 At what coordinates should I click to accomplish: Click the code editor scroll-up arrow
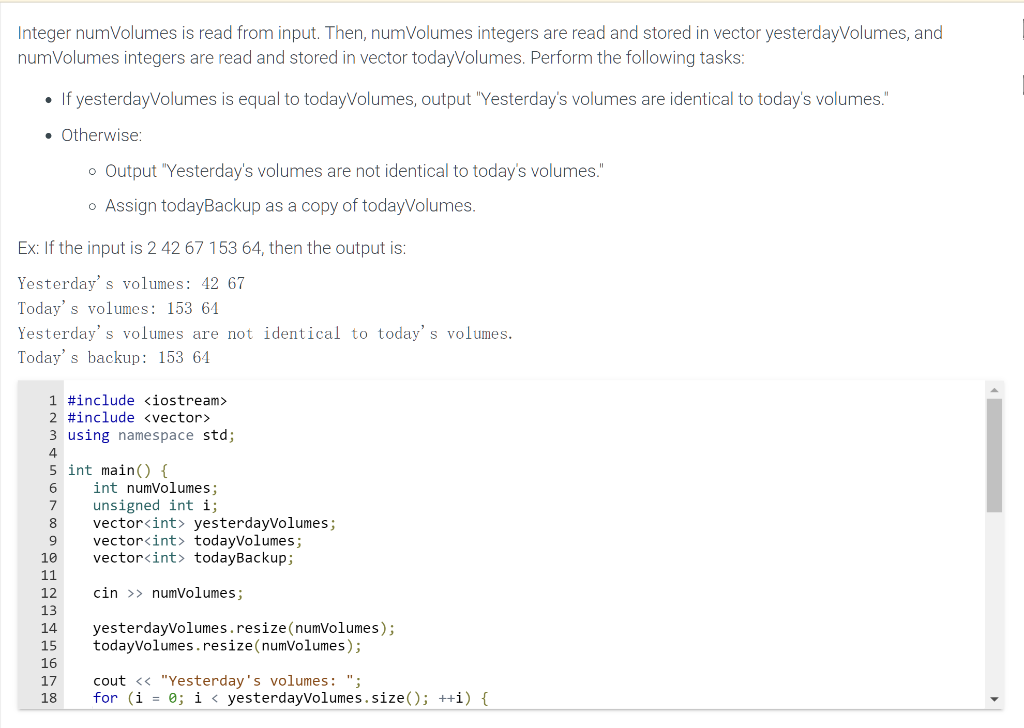coord(995,390)
